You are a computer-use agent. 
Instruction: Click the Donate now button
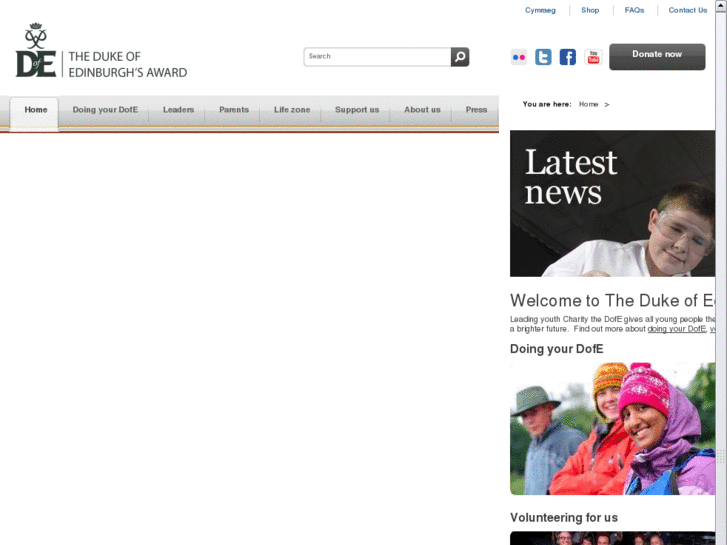tap(657, 57)
